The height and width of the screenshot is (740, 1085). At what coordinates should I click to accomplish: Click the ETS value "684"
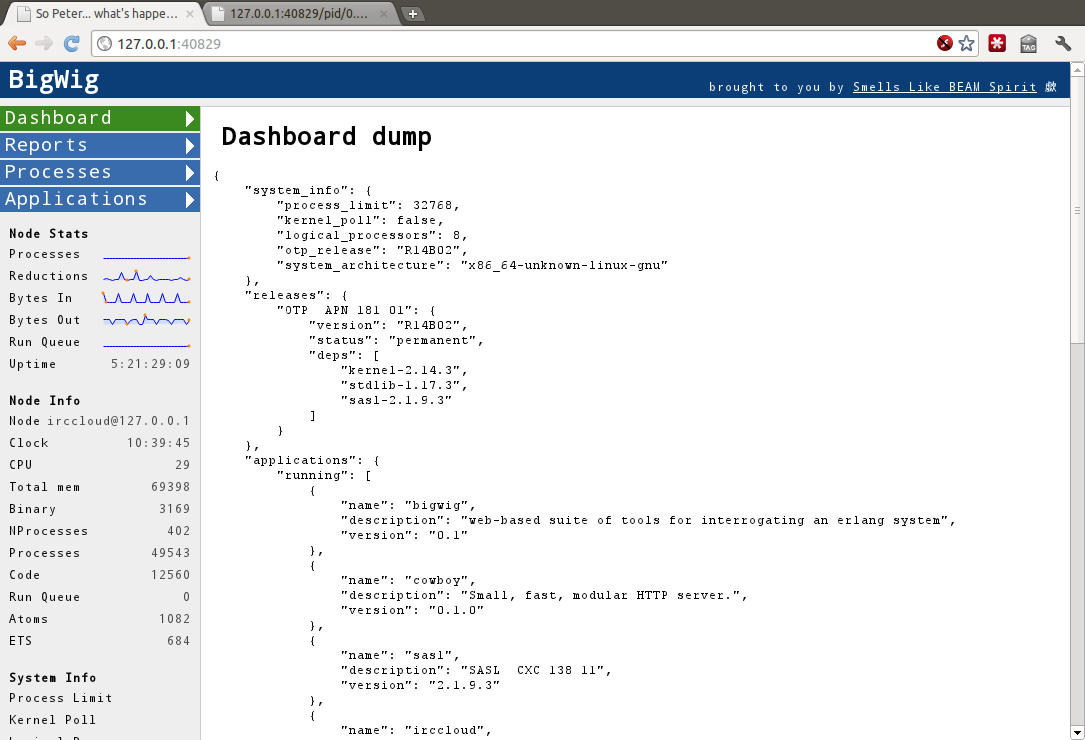(179, 641)
